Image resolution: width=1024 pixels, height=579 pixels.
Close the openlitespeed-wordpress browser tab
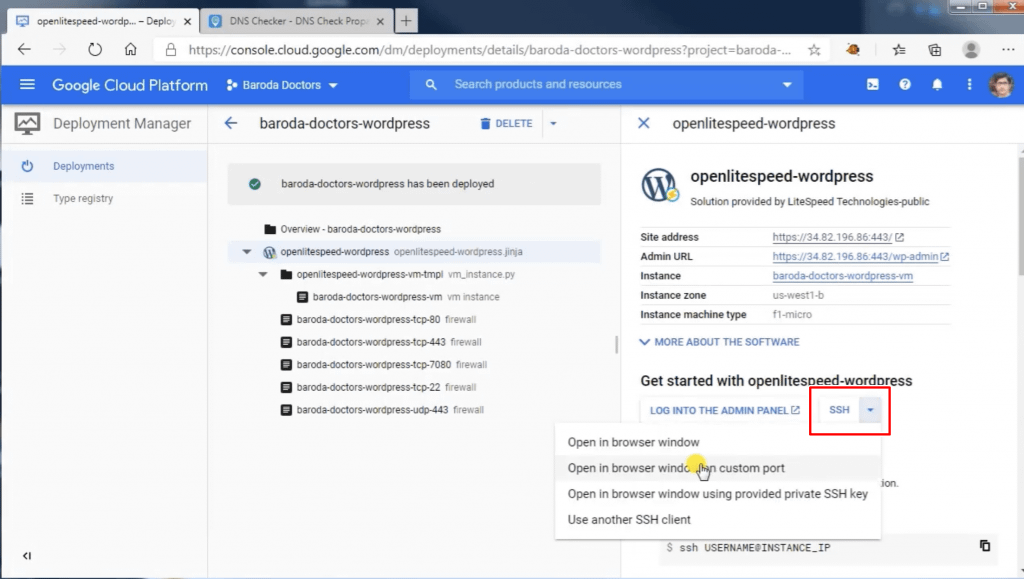pos(187,22)
